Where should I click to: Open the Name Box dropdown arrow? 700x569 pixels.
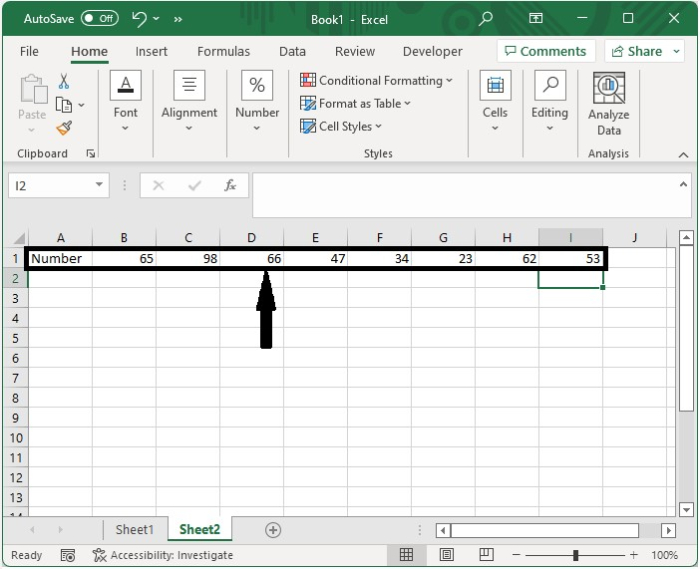[99, 185]
